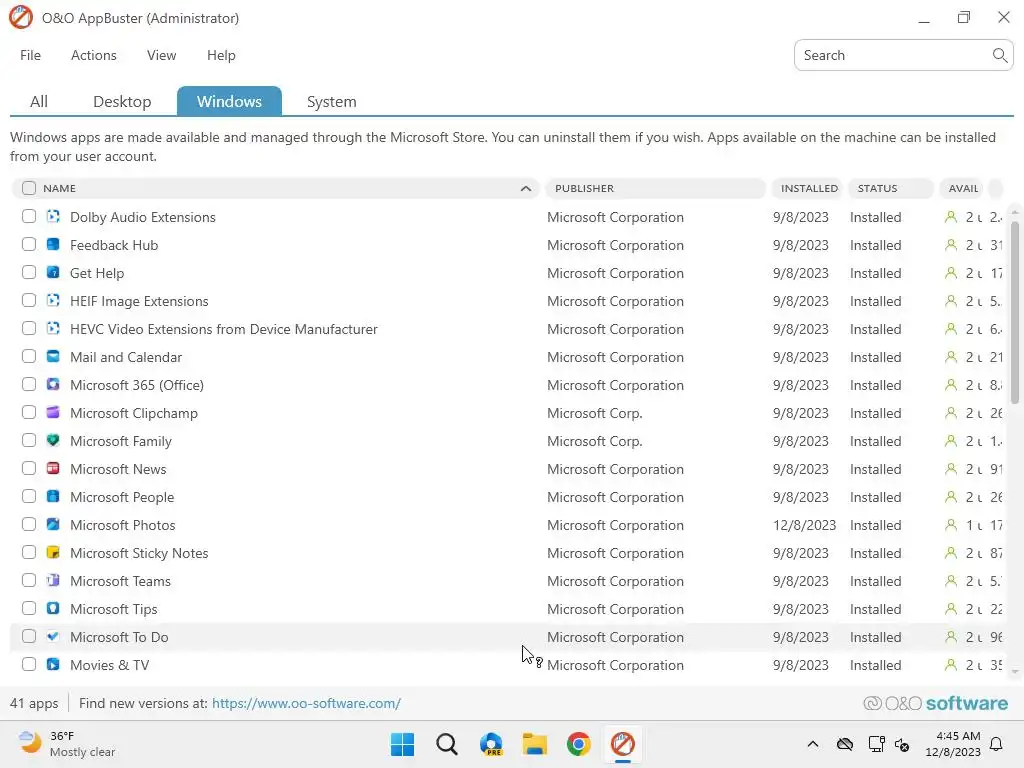1024x768 pixels.
Task: Click the Microsoft People icon
Action: pyautogui.click(x=54, y=497)
